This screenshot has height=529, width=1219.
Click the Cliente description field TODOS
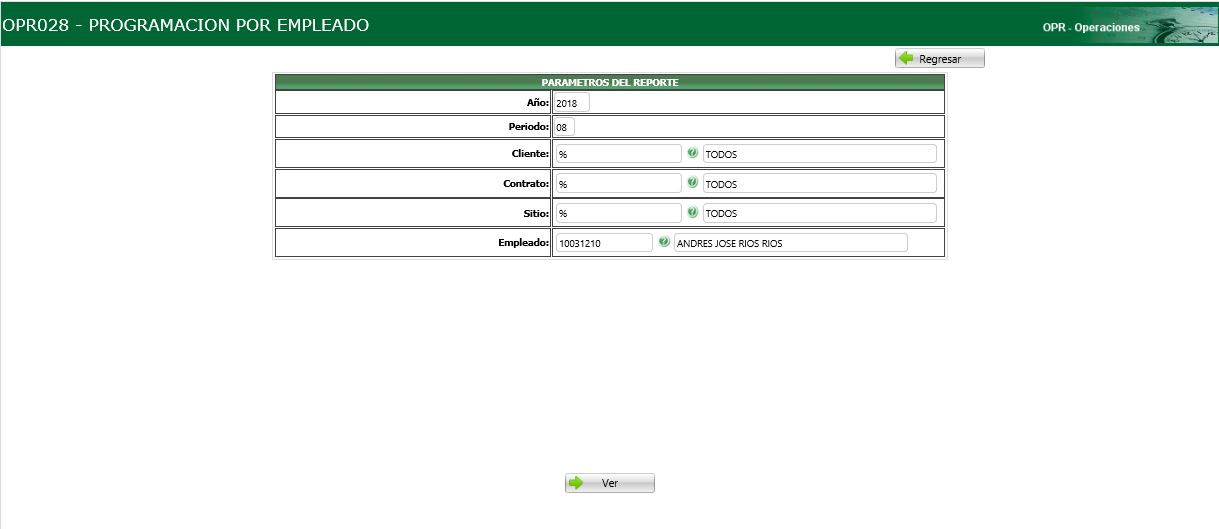[x=820, y=154]
